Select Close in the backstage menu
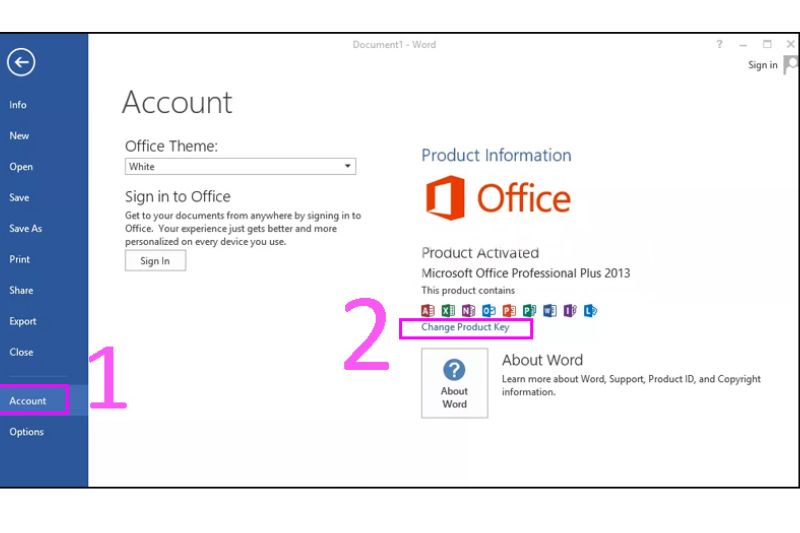The width and height of the screenshot is (800, 533). (21, 352)
